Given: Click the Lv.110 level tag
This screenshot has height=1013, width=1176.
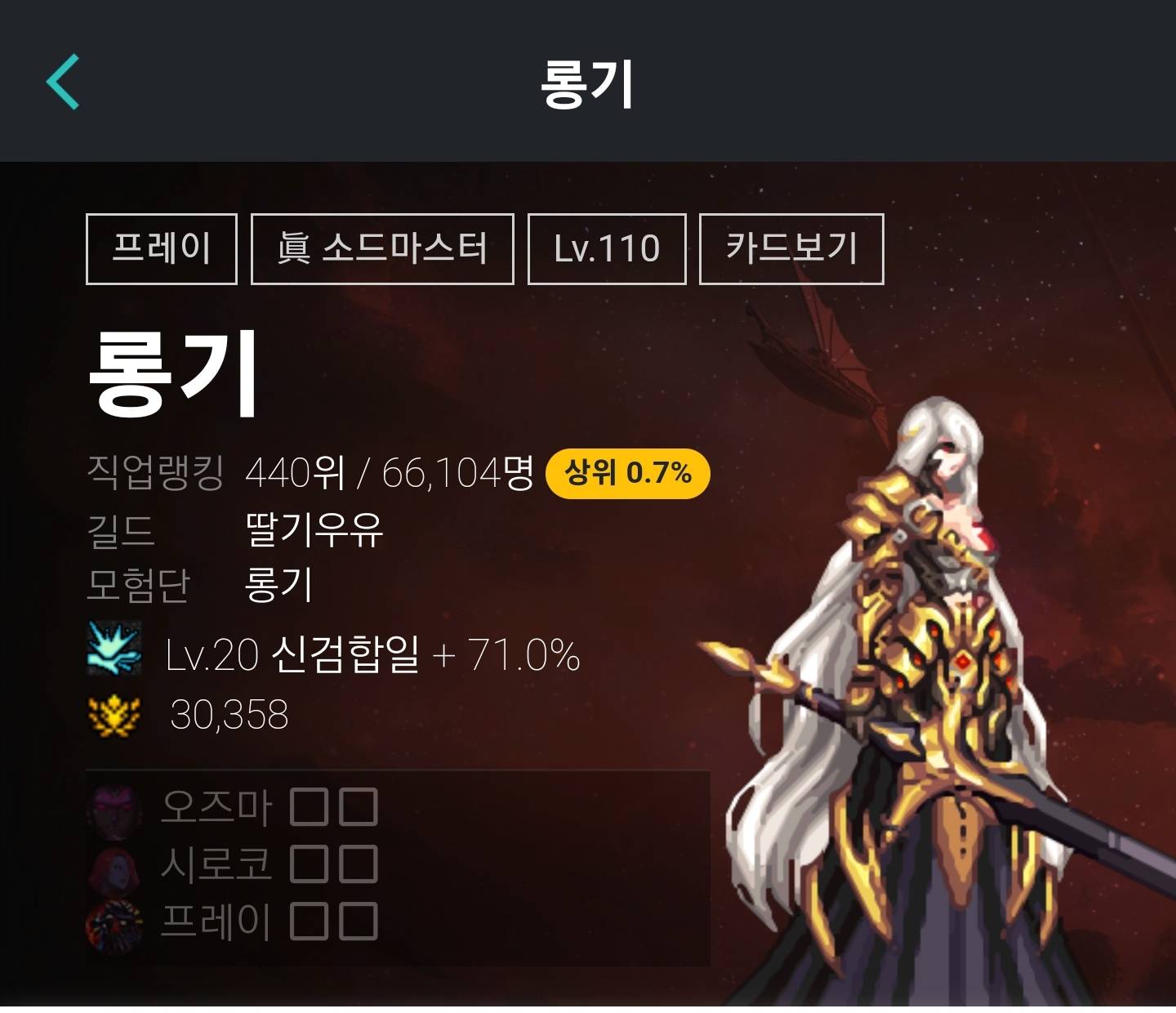Looking at the screenshot, I should [x=607, y=249].
